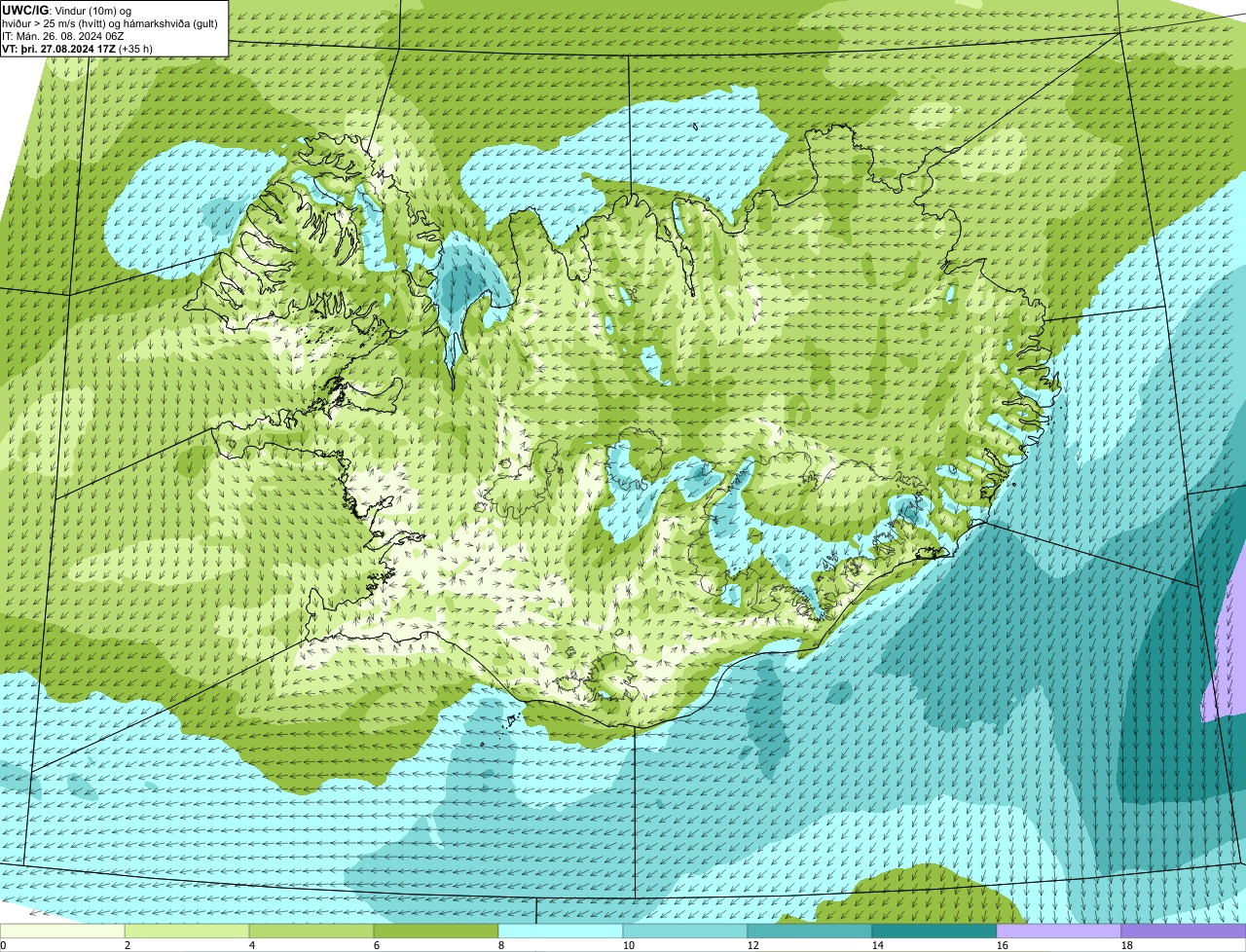Screen dimensions: 1246x952
Task: Click the '14' label on the wind scale
Action: click(x=878, y=945)
